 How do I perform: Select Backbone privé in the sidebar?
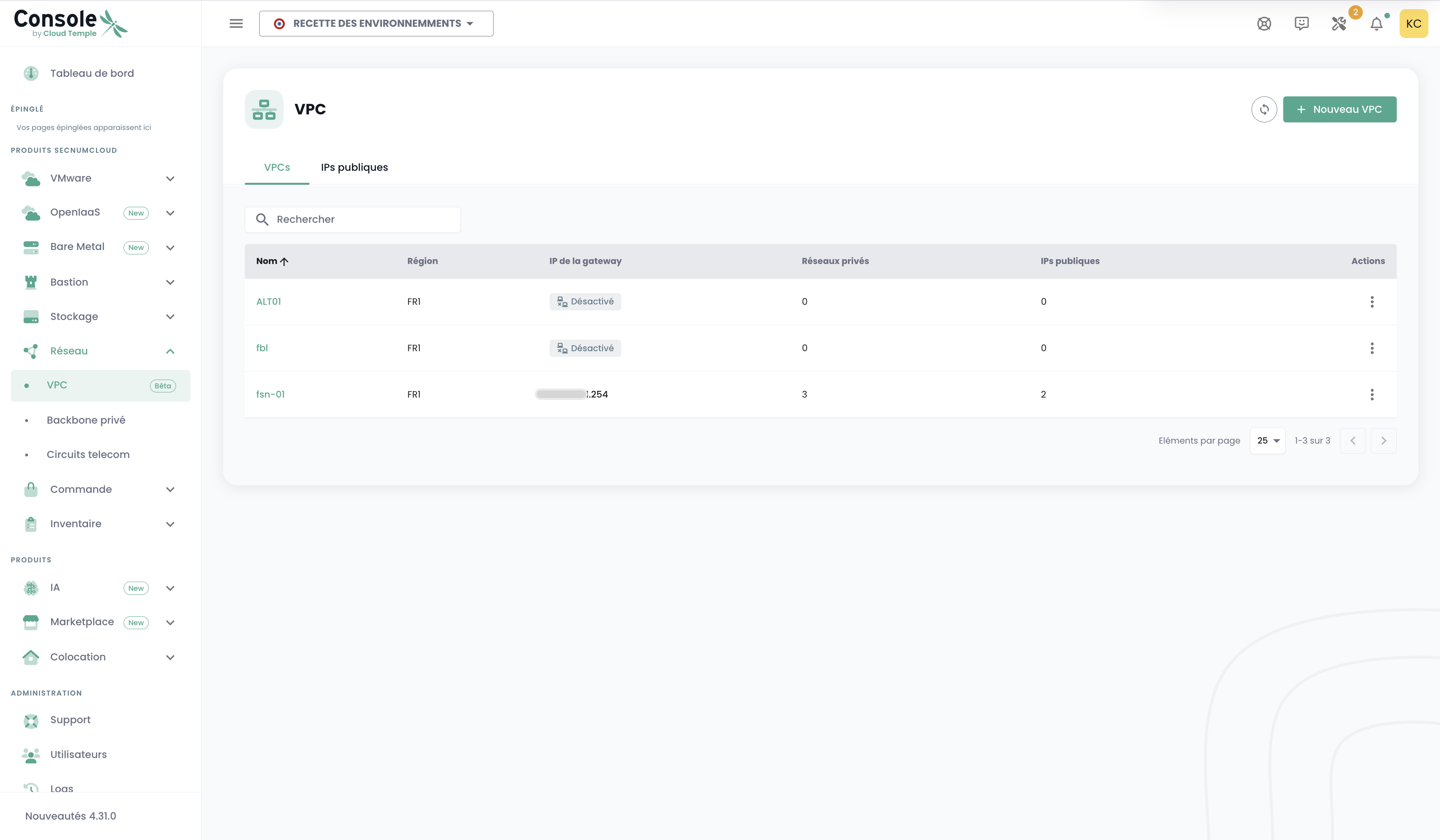coord(86,420)
